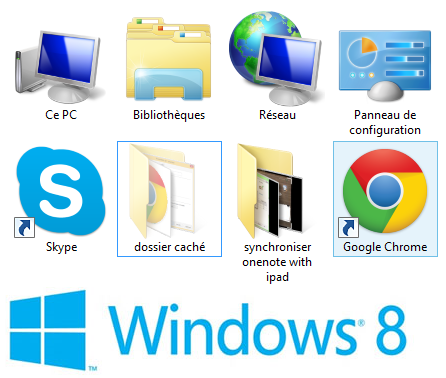Click the "Ce PC" label text
Image resolution: width=446 pixels, height=378 pixels.
tap(61, 115)
